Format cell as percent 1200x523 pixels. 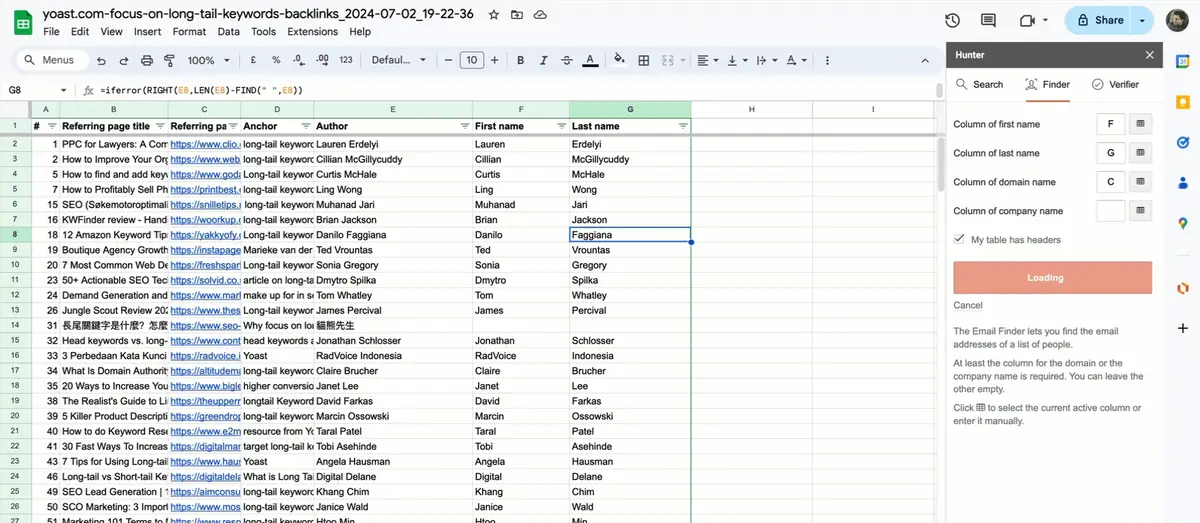[x=275, y=60]
